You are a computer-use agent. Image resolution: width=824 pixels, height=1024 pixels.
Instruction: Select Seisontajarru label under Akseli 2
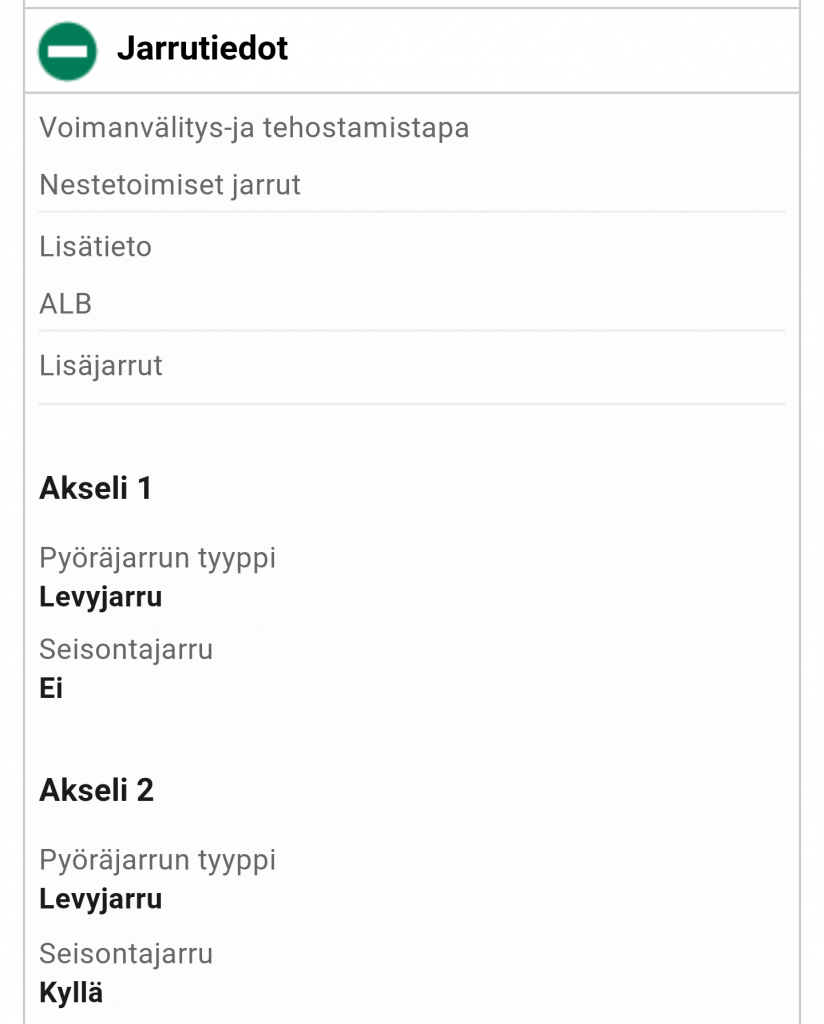(x=126, y=954)
